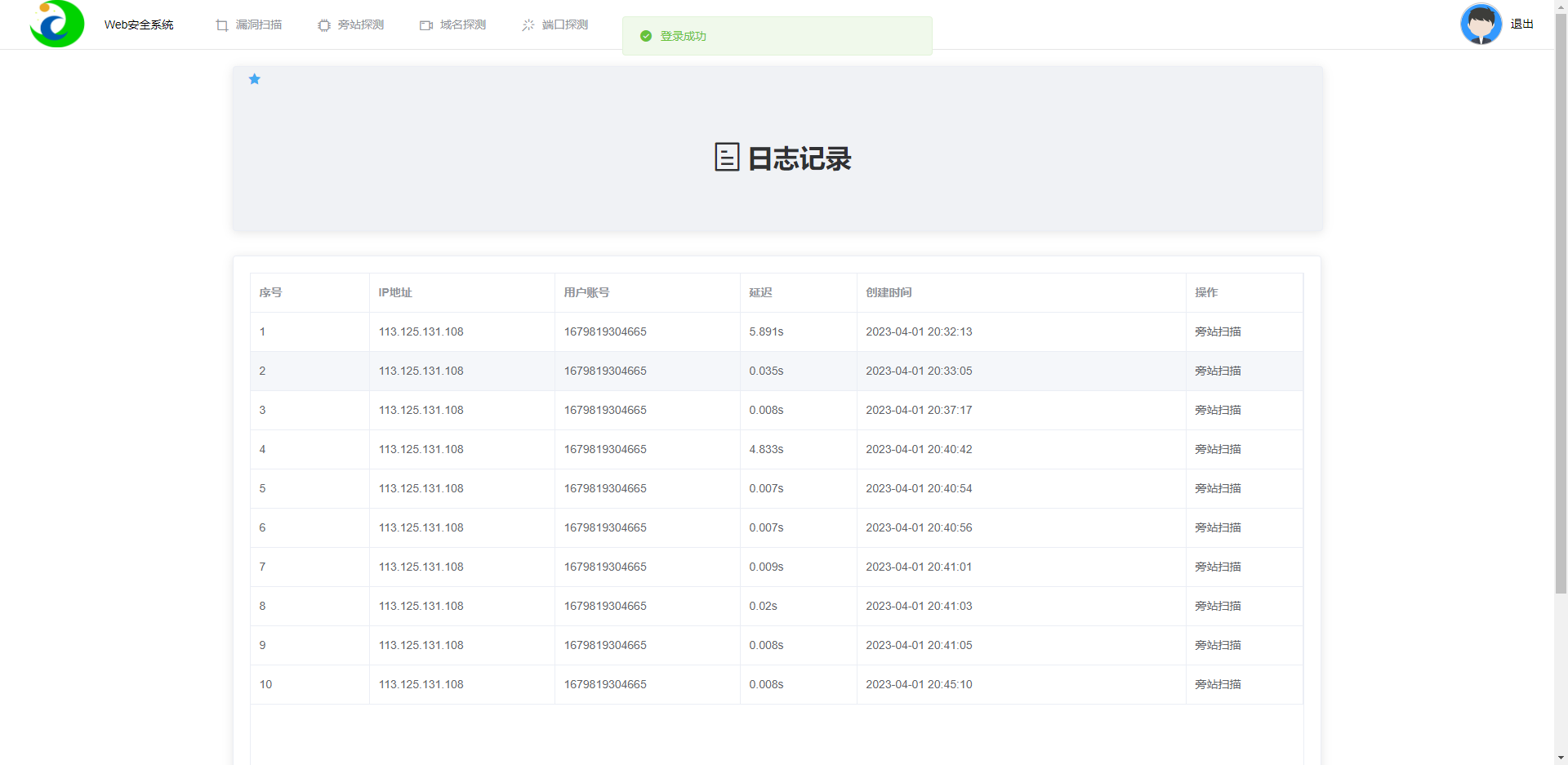Click the 漏洞扫描 crop icon
The width and height of the screenshot is (1568, 765).
coord(222,25)
